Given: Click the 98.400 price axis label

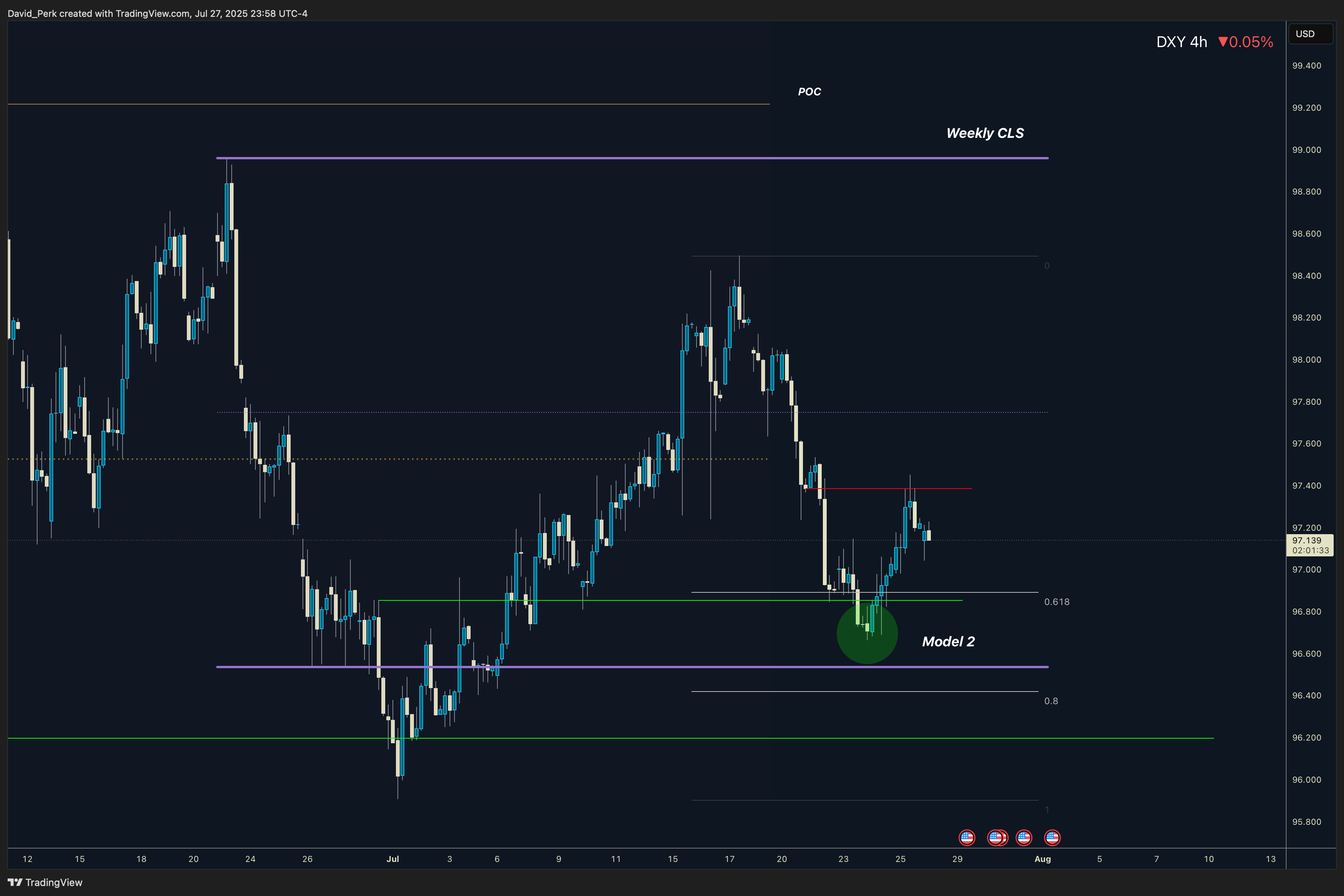Looking at the screenshot, I should click(x=1306, y=276).
